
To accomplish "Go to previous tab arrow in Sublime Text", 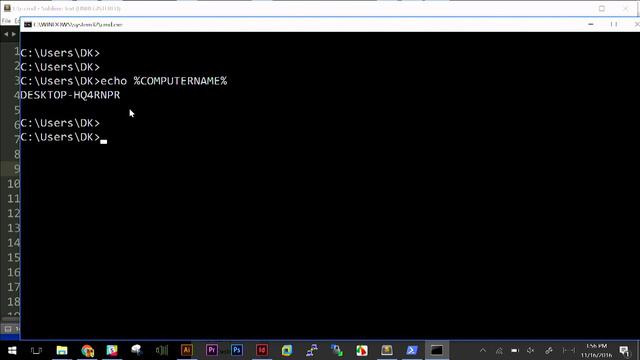I will pyautogui.click(x=6, y=34).
